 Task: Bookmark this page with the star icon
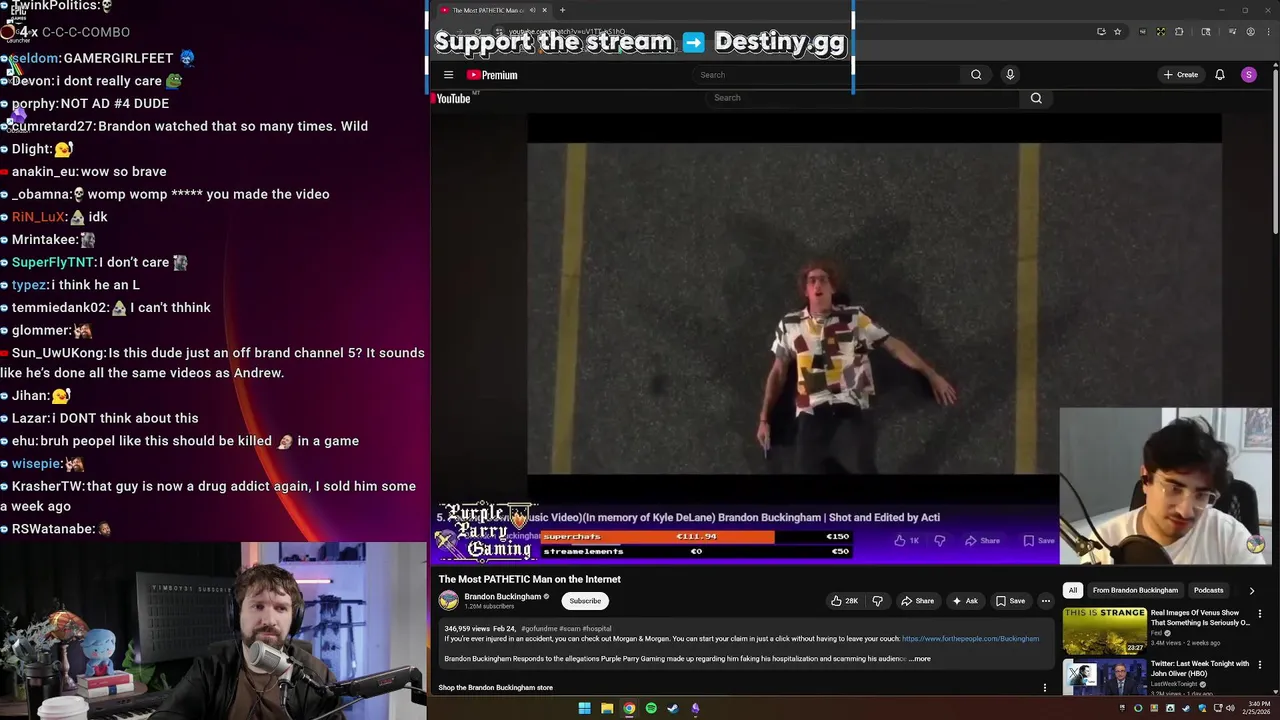click(x=1117, y=32)
